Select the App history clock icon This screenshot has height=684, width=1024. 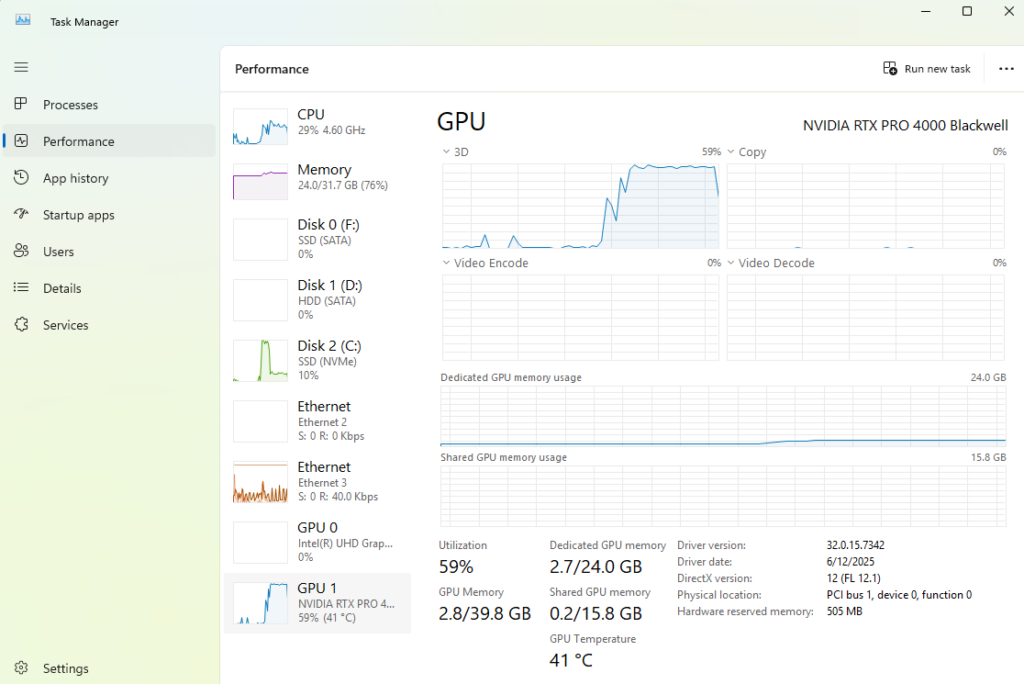point(21,178)
